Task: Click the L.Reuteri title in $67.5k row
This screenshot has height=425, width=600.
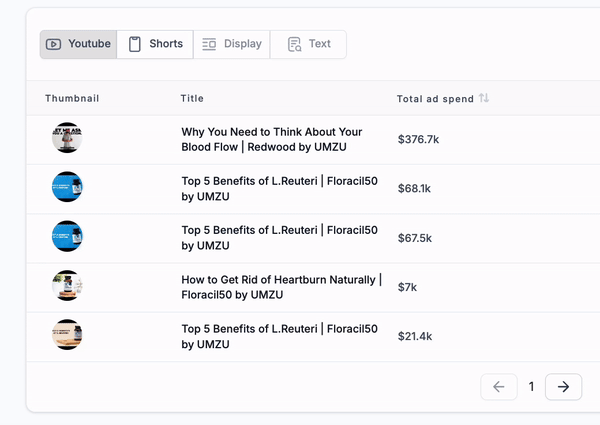Action: [x=280, y=238]
